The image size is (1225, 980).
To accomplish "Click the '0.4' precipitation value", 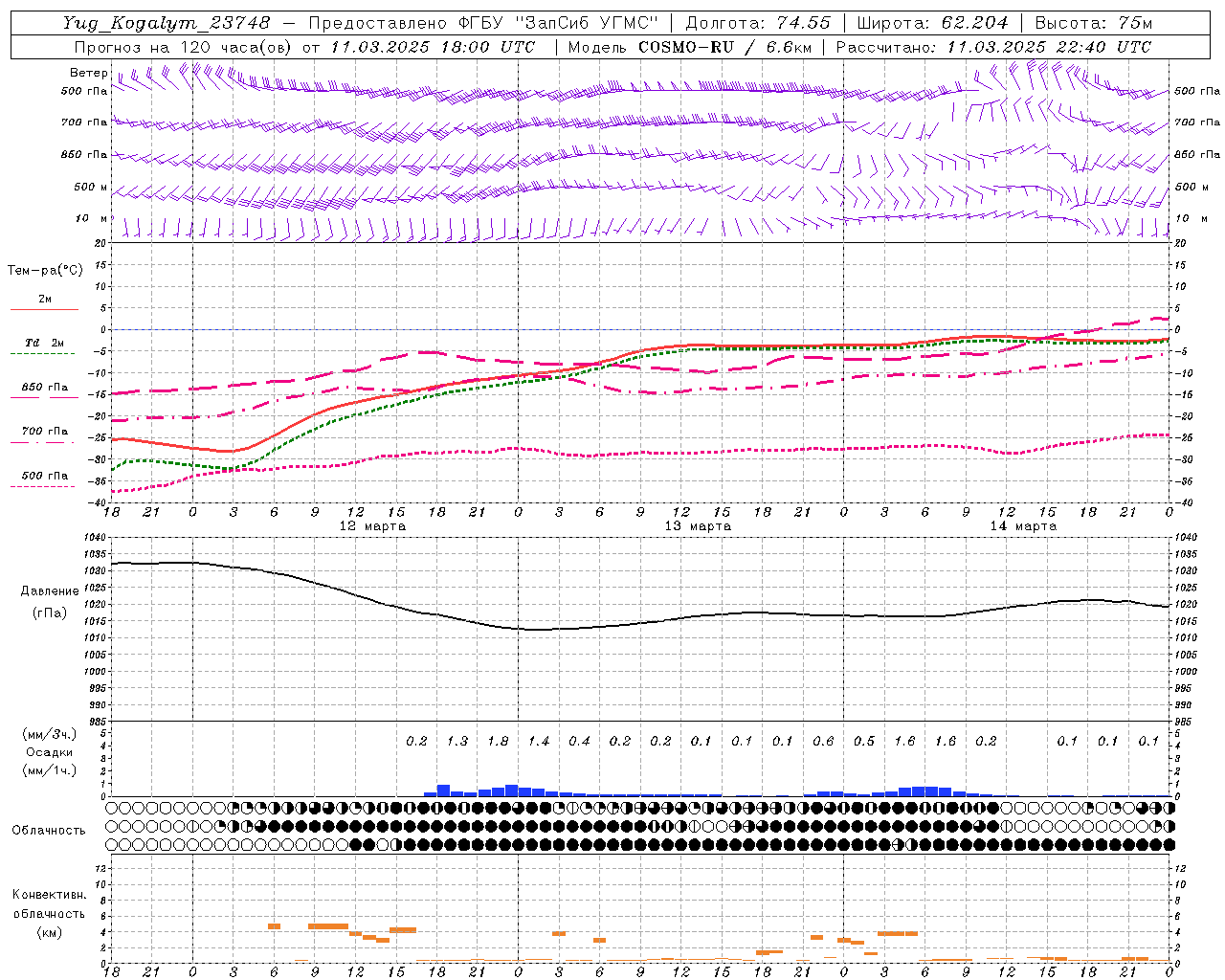I will 579,742.
